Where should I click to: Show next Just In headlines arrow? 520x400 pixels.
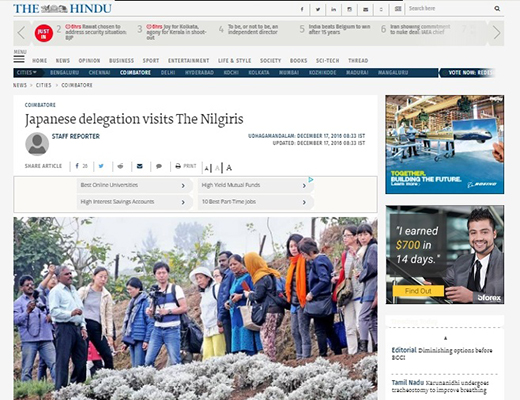point(497,33)
